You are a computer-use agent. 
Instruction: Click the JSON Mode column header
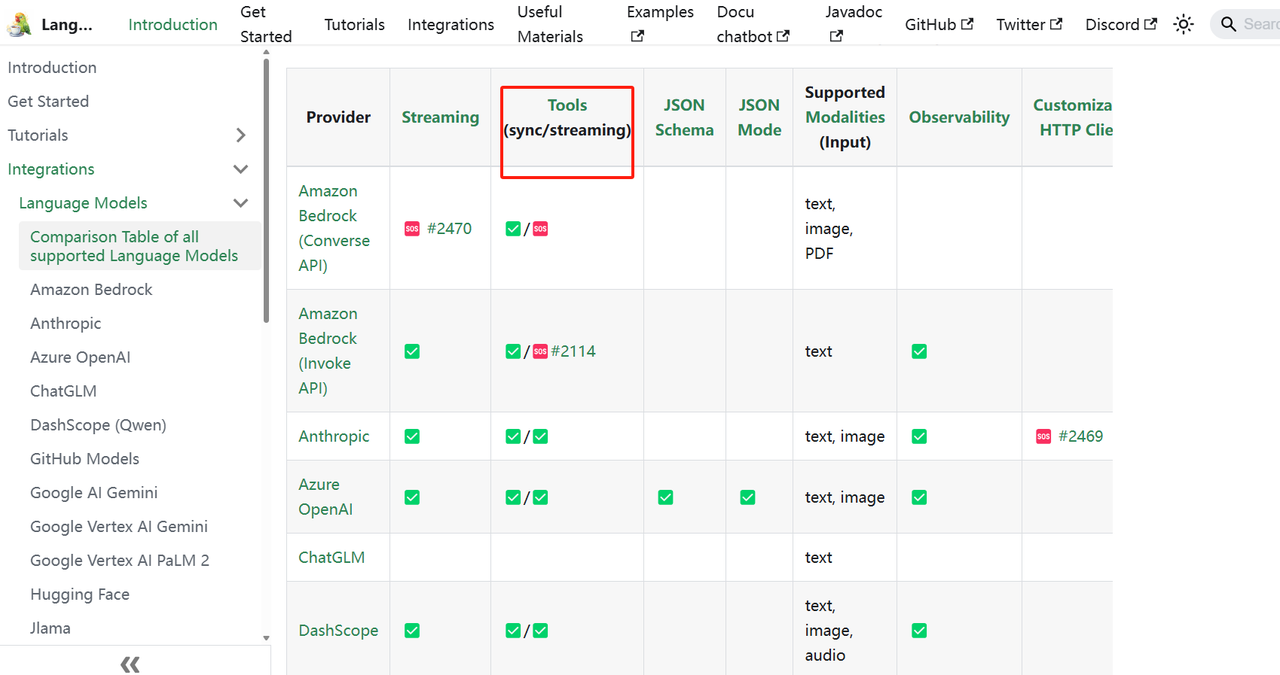[759, 117]
